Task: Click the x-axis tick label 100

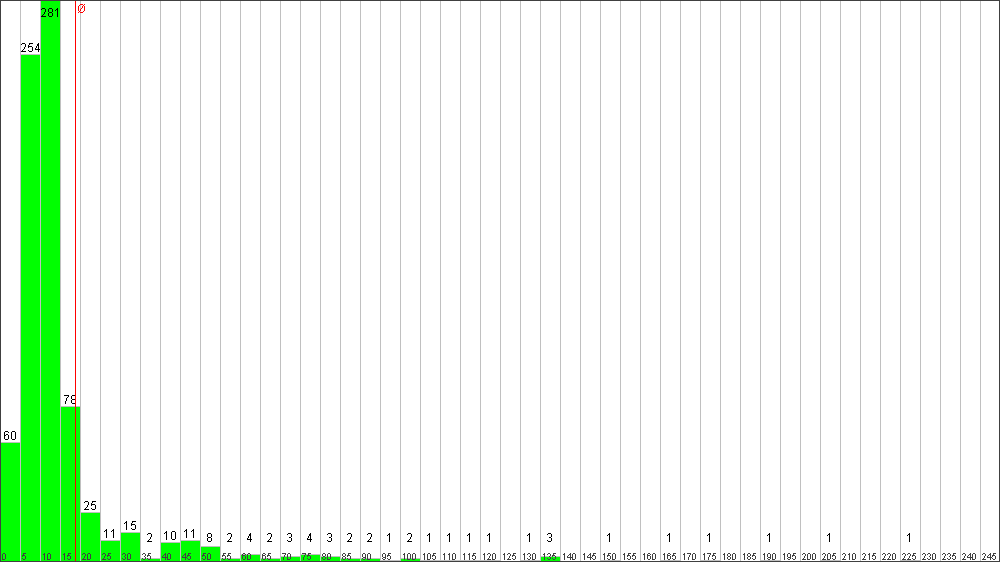Action: click(409, 556)
